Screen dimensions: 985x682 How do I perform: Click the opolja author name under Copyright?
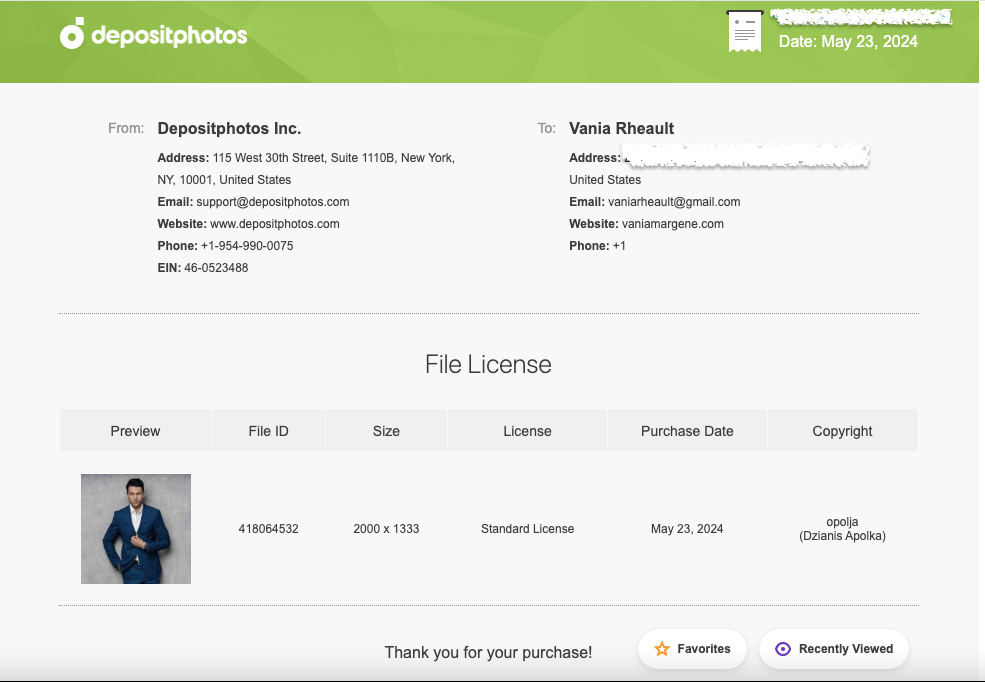pyautogui.click(x=842, y=521)
